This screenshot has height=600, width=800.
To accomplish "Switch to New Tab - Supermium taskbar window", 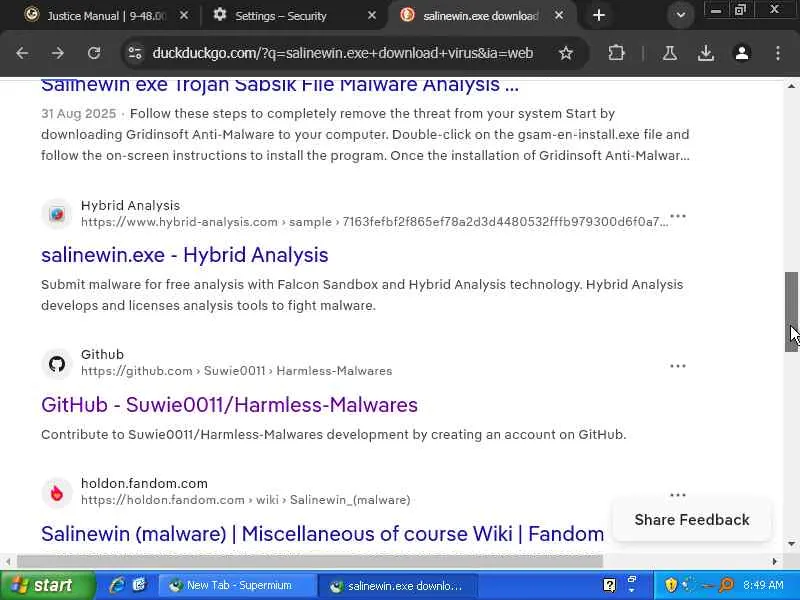I will pos(236,585).
